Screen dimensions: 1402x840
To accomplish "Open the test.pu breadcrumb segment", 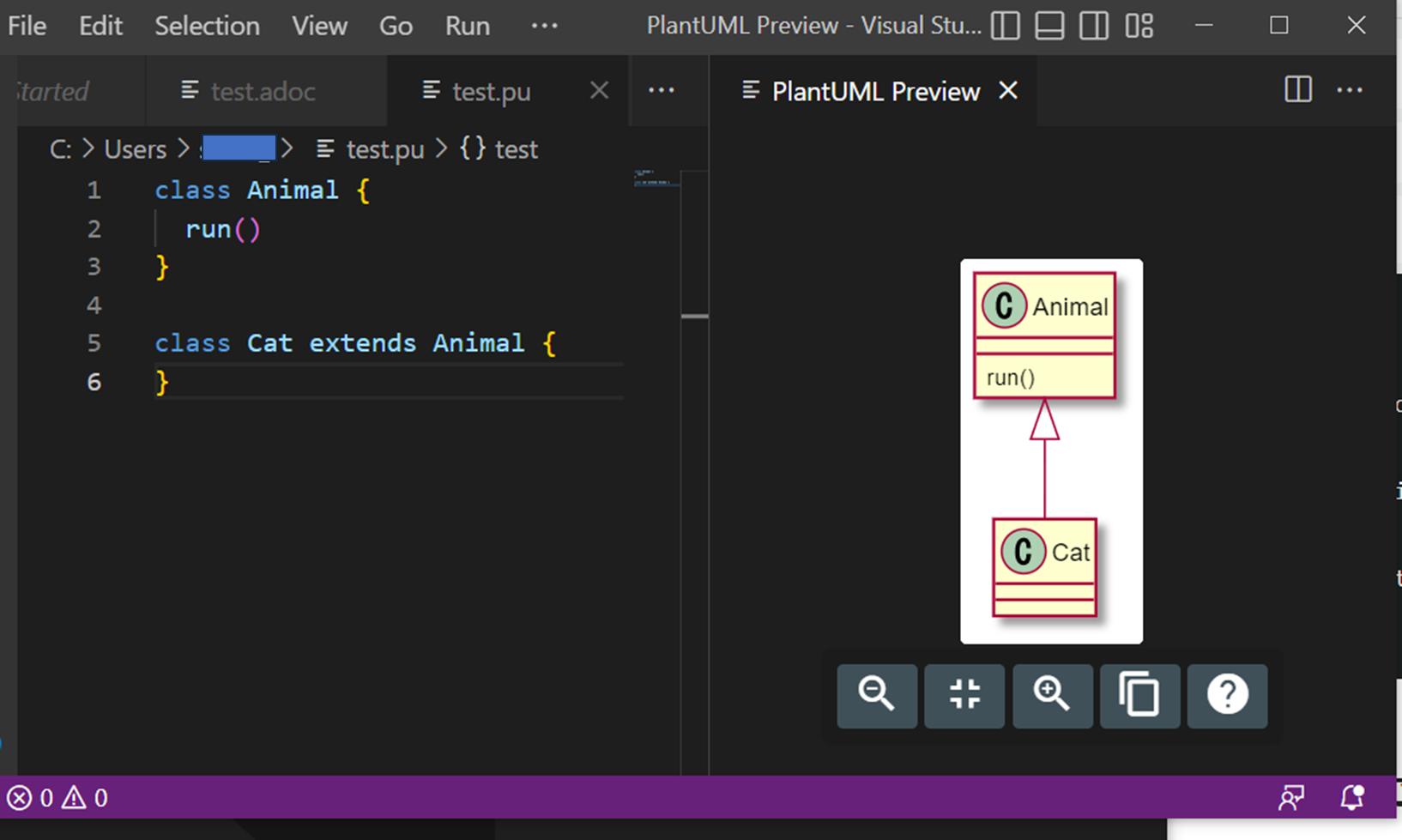I will [x=371, y=149].
